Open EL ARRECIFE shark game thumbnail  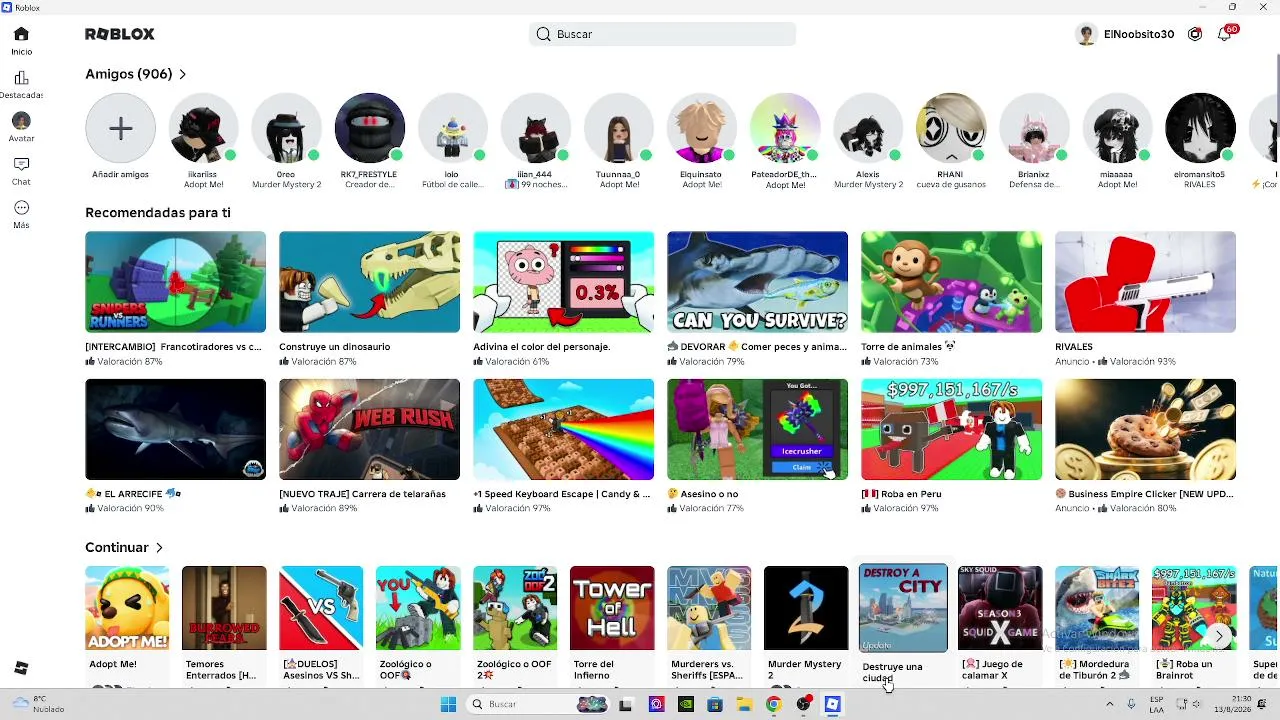(175, 429)
